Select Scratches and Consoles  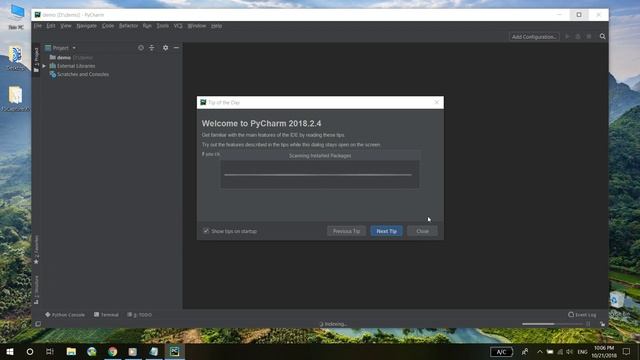pyautogui.click(x=83, y=74)
